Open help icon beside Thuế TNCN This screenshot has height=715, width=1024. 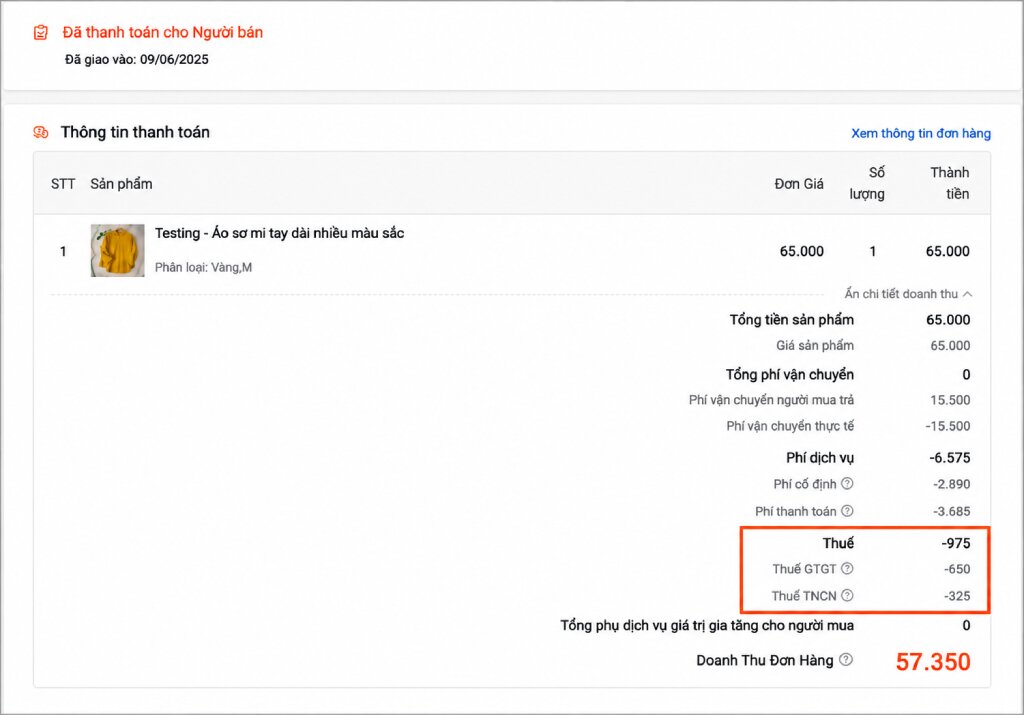[x=847, y=596]
